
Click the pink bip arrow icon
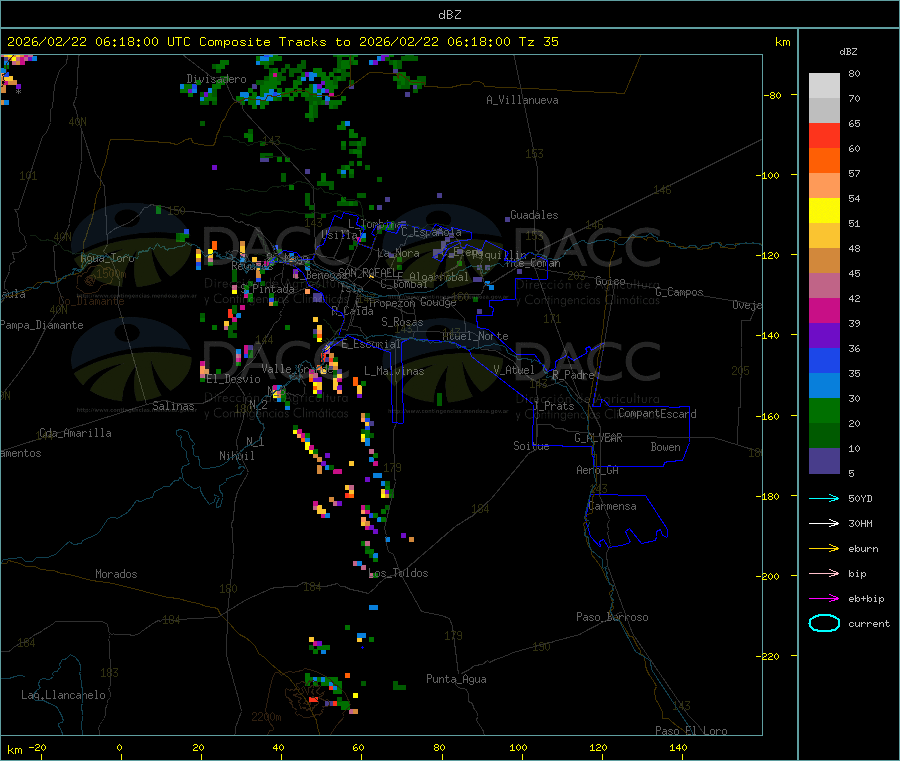(x=824, y=573)
